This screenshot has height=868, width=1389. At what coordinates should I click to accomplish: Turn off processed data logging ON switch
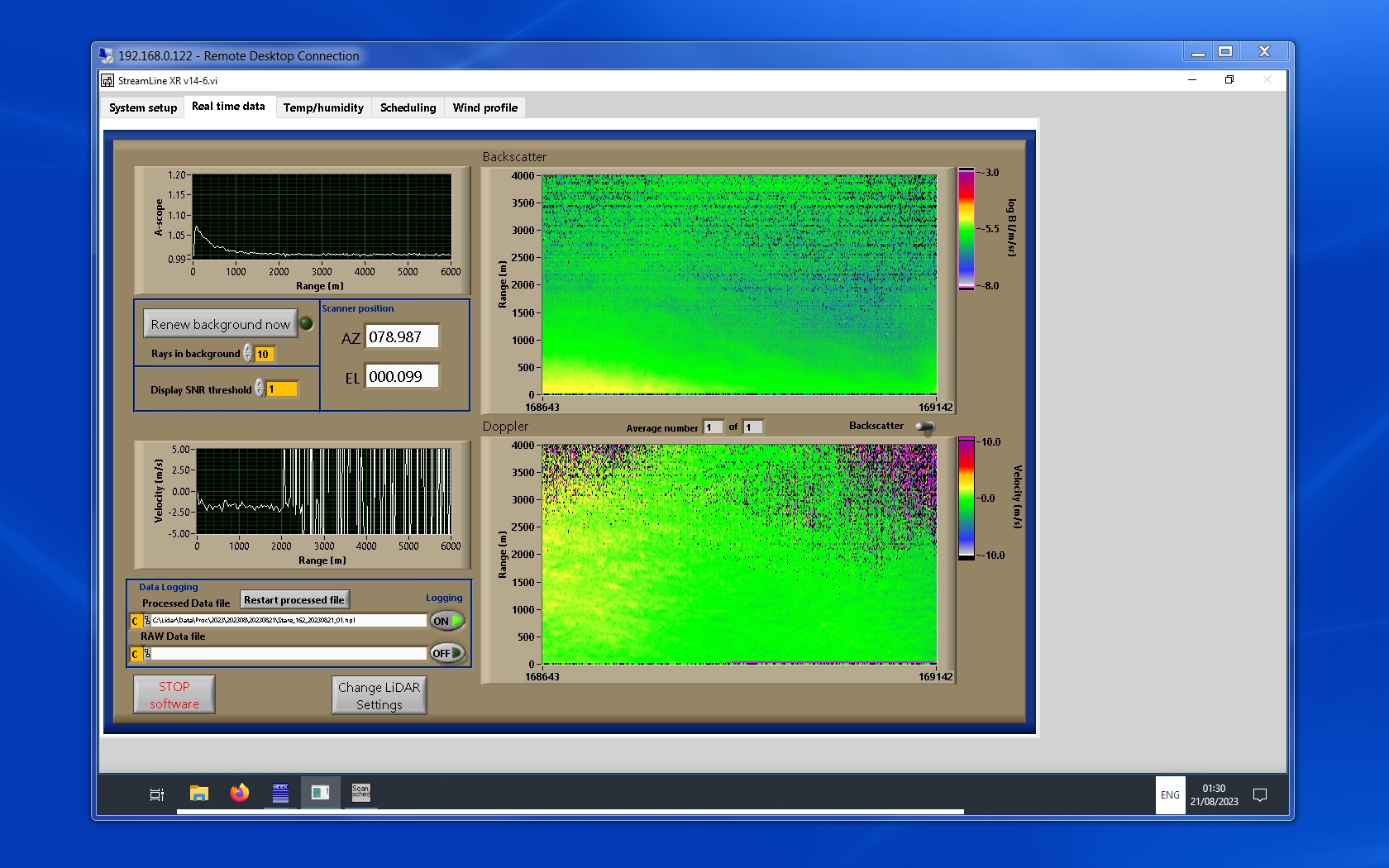[447, 621]
